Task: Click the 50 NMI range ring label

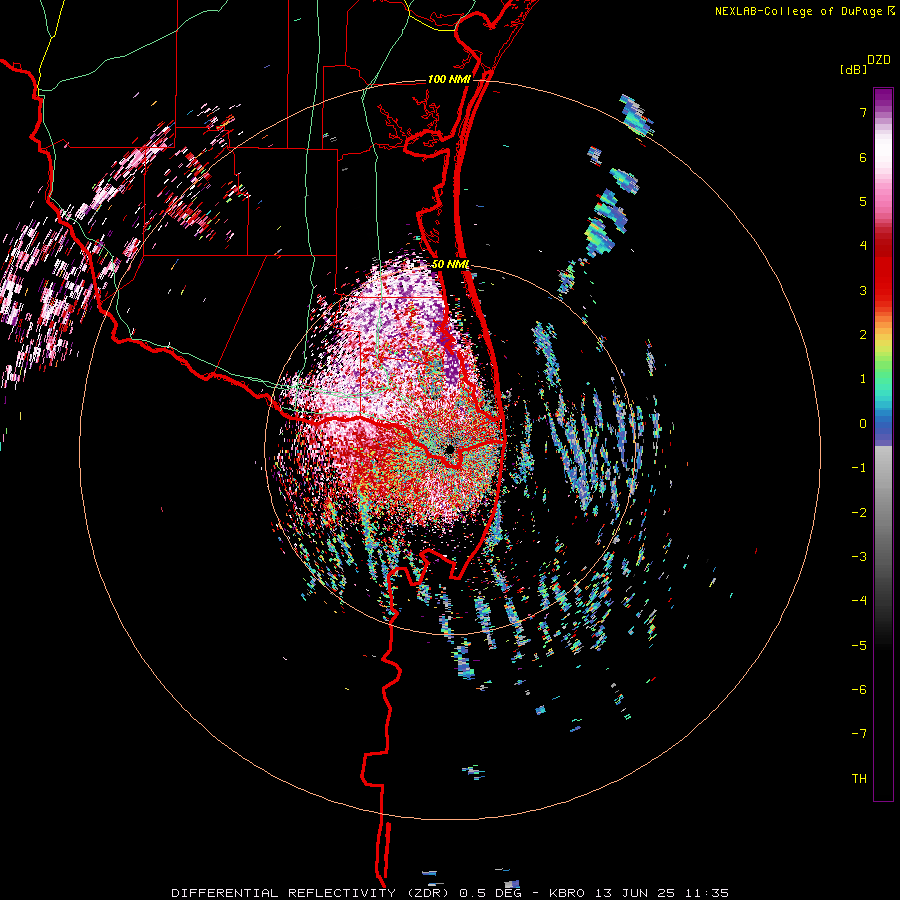Action: (x=451, y=265)
